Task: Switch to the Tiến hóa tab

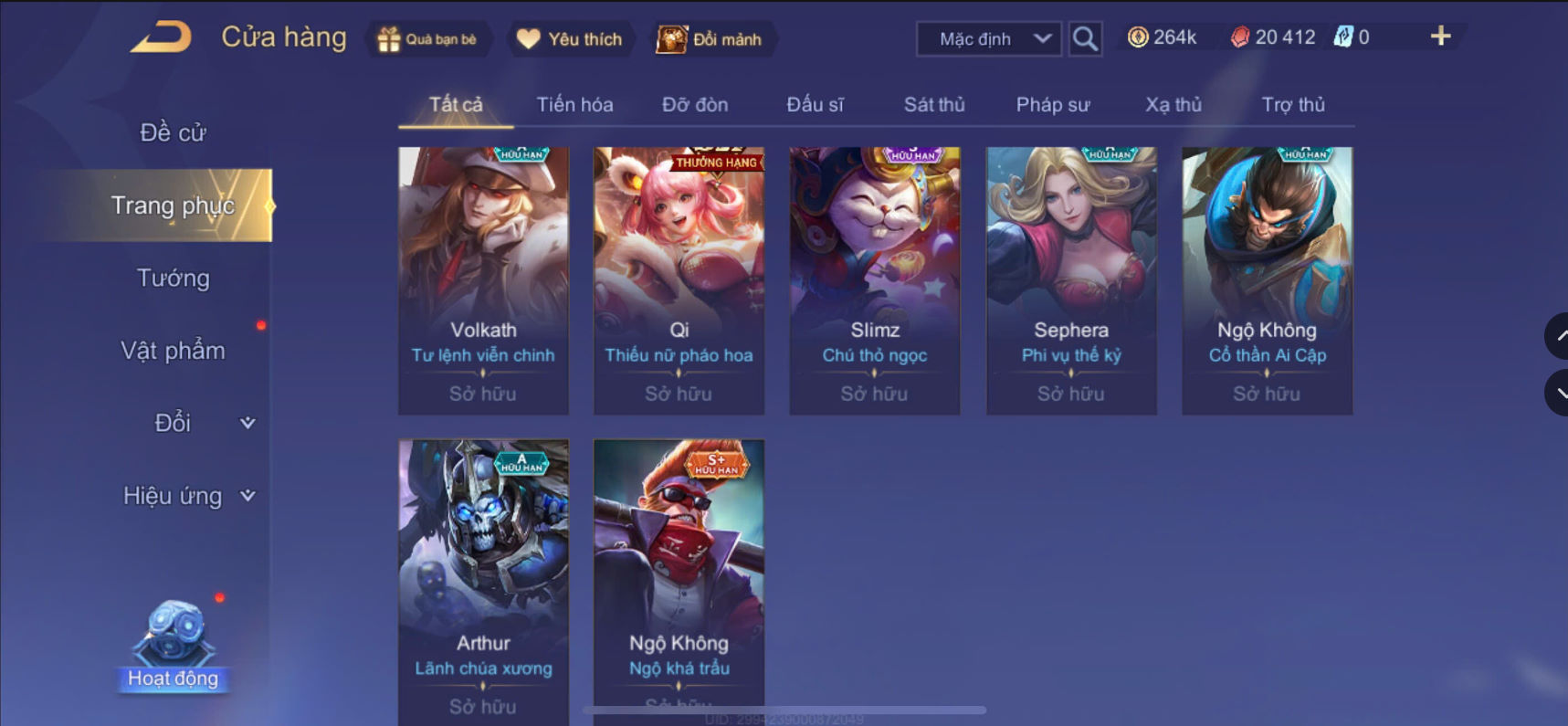Action: pos(574,104)
